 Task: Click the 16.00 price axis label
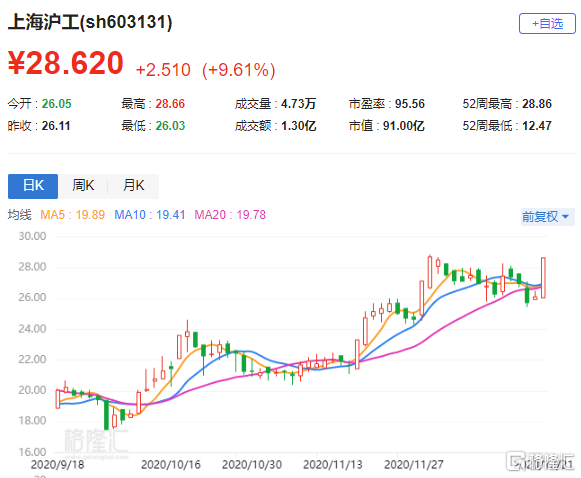32,452
